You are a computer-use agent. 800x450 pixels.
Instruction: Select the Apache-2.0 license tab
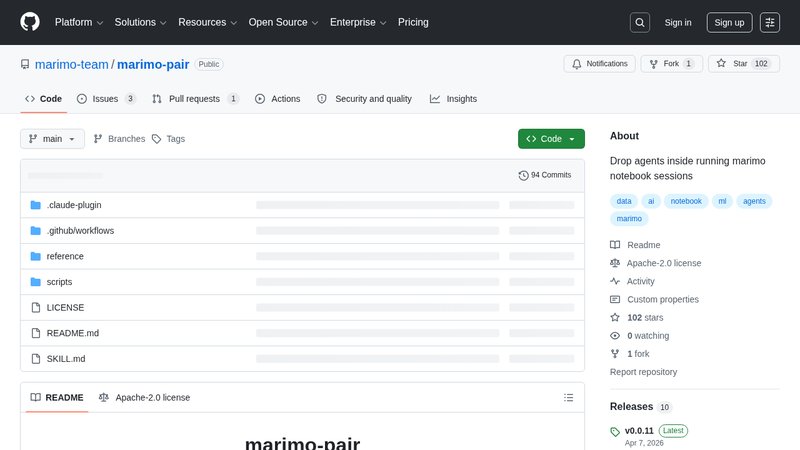[144, 397]
